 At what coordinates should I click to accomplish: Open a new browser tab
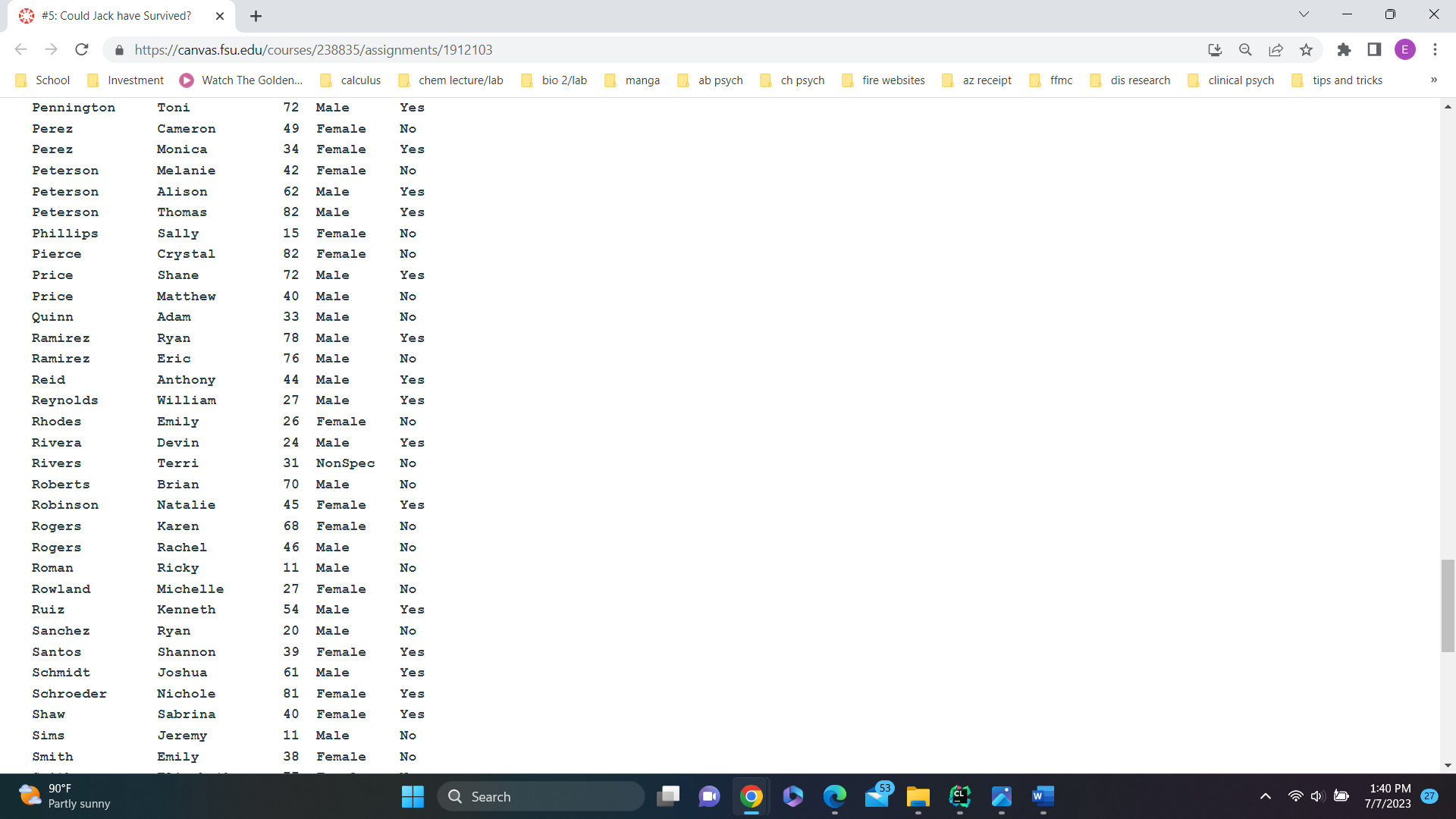click(x=256, y=16)
